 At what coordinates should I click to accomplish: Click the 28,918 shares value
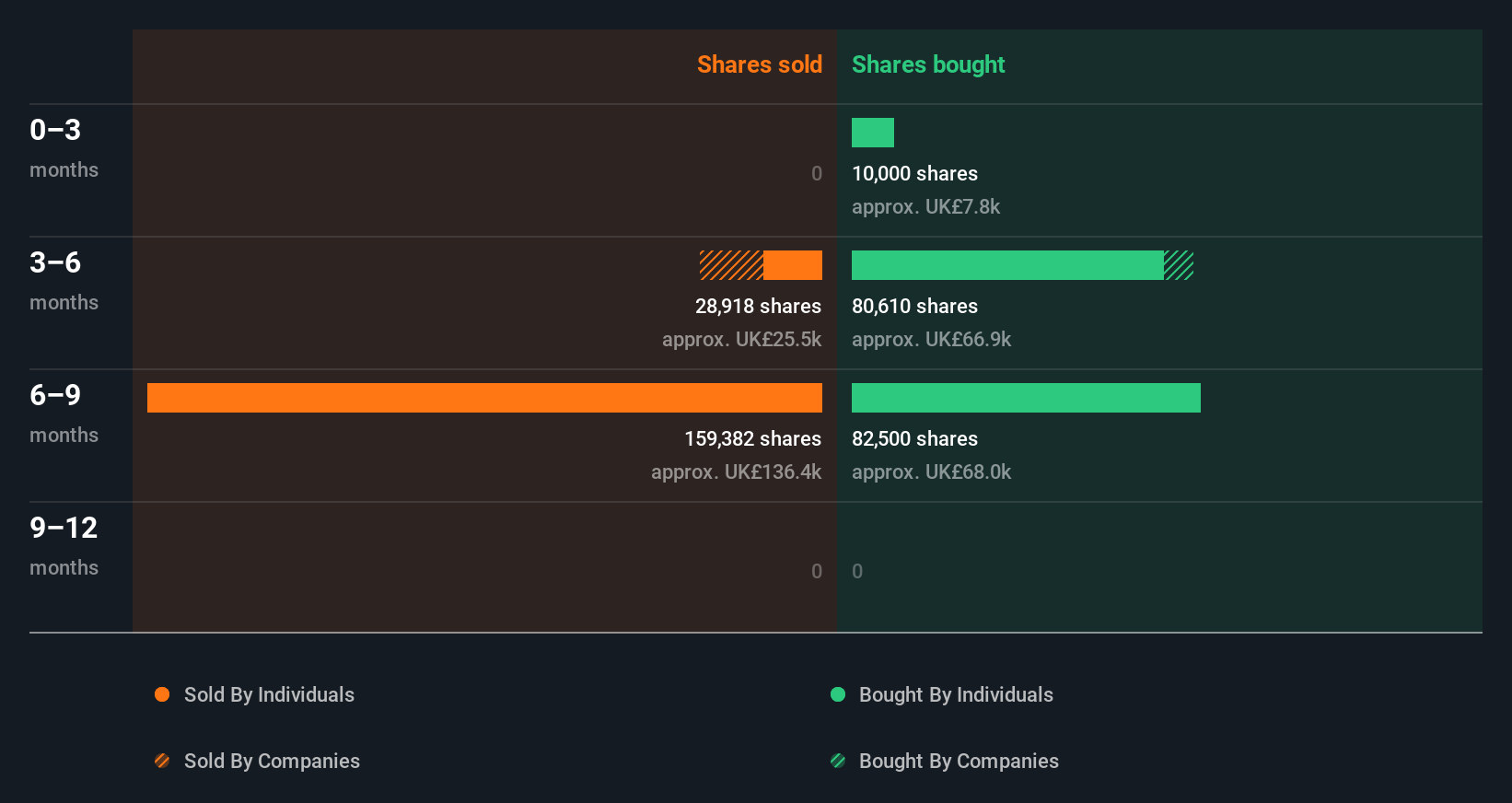coord(758,306)
